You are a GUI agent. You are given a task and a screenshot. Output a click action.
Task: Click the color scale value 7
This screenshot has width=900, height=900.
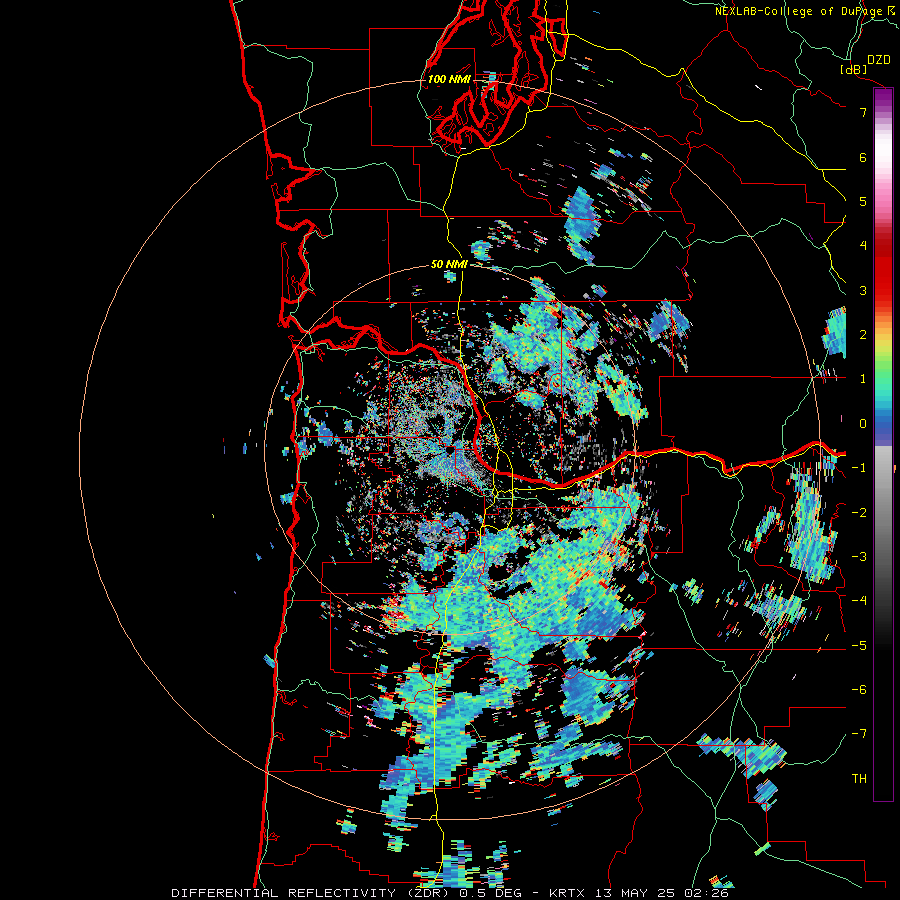(x=863, y=112)
